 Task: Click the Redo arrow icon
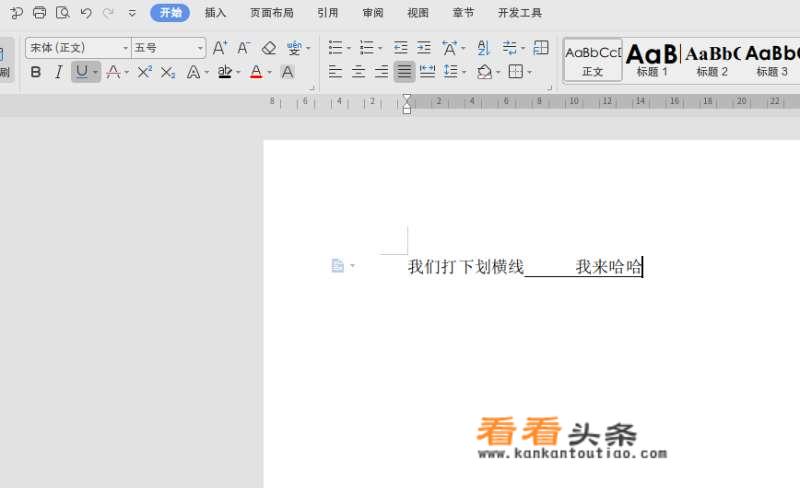pyautogui.click(x=108, y=13)
